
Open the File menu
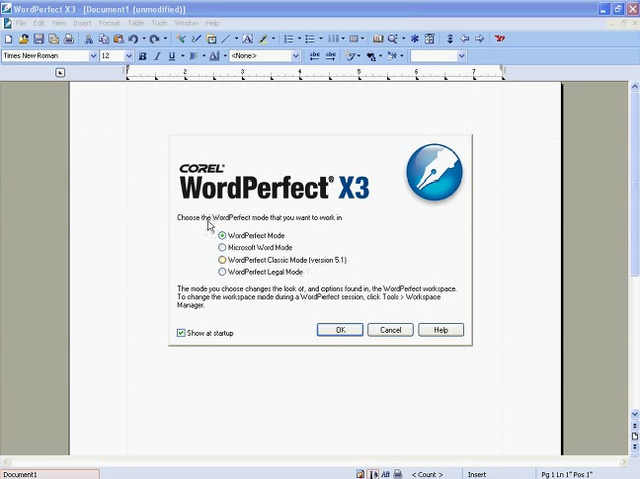pos(21,23)
